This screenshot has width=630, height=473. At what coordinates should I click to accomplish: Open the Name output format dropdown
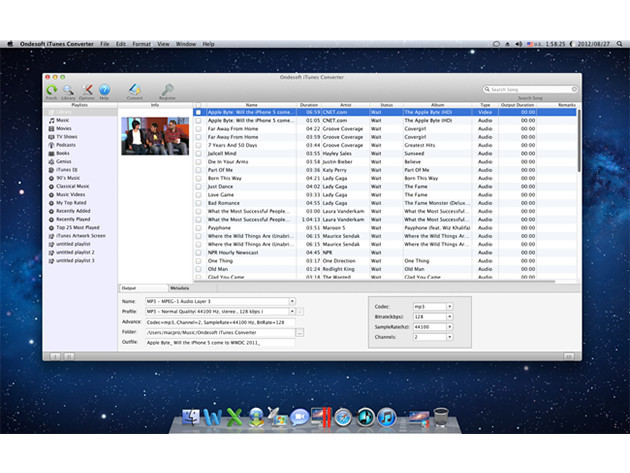(292, 300)
